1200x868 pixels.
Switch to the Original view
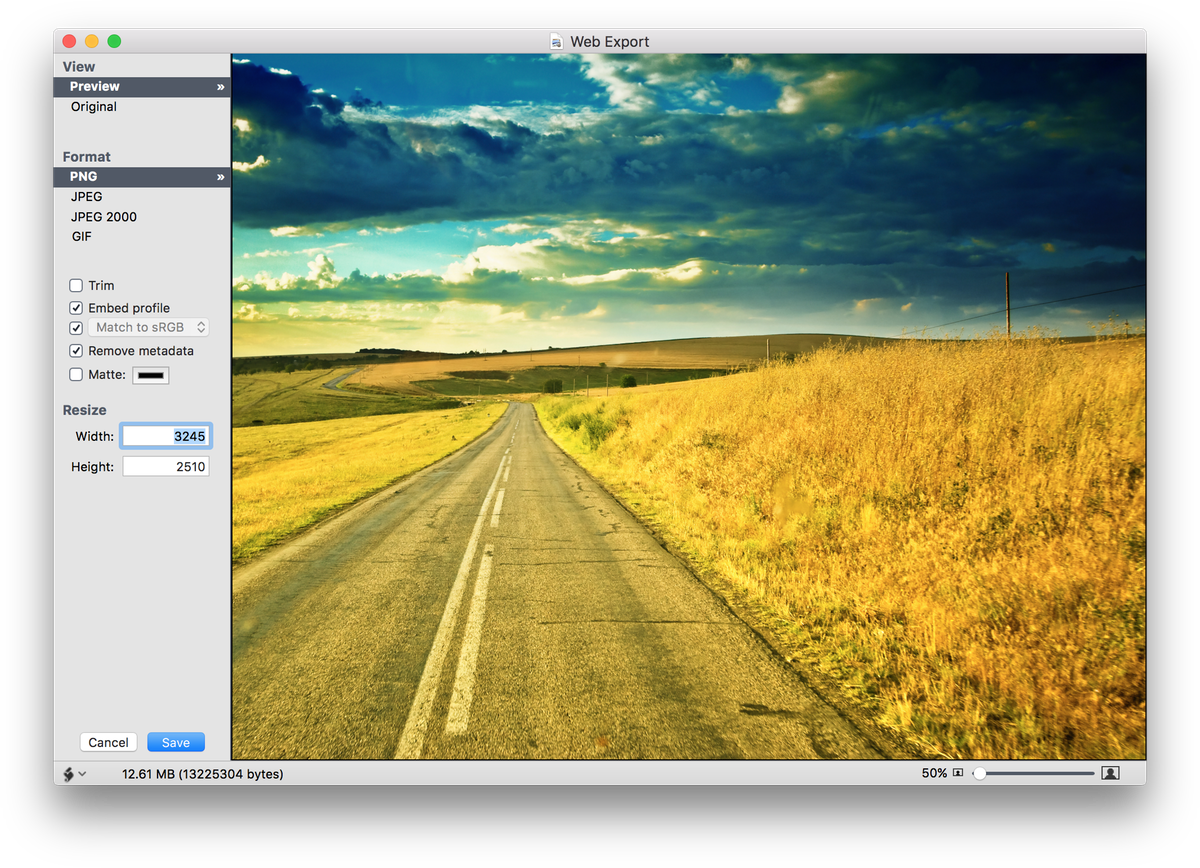(93, 106)
